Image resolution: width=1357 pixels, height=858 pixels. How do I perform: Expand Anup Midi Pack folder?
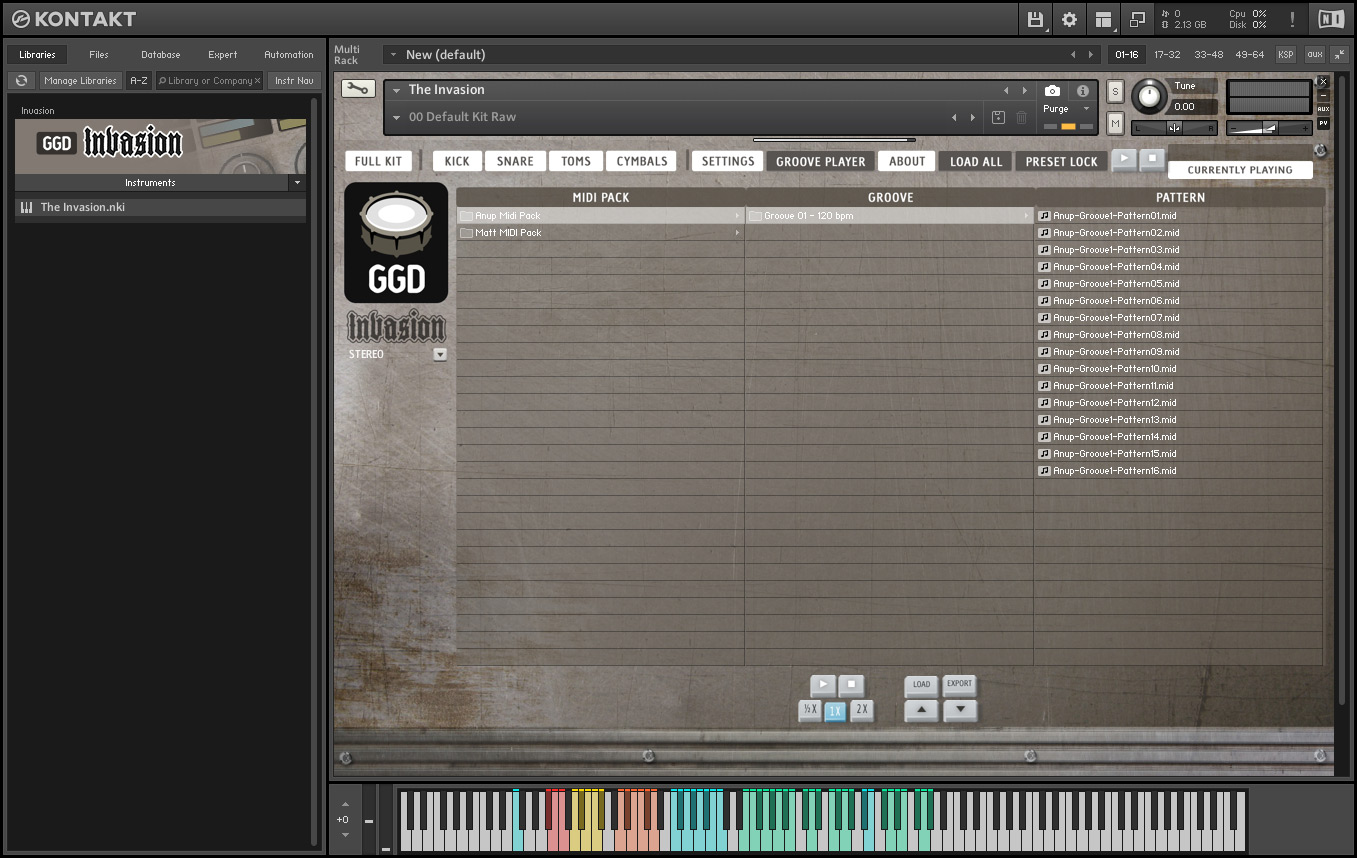600,216
